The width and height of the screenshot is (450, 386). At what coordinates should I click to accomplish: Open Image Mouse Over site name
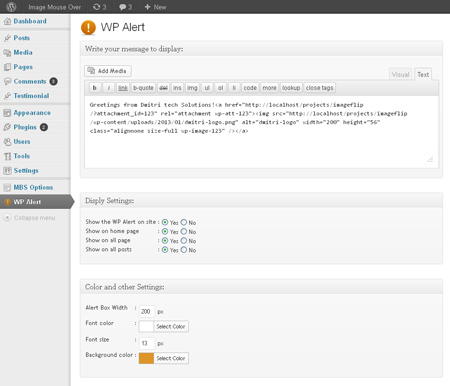[55, 7]
